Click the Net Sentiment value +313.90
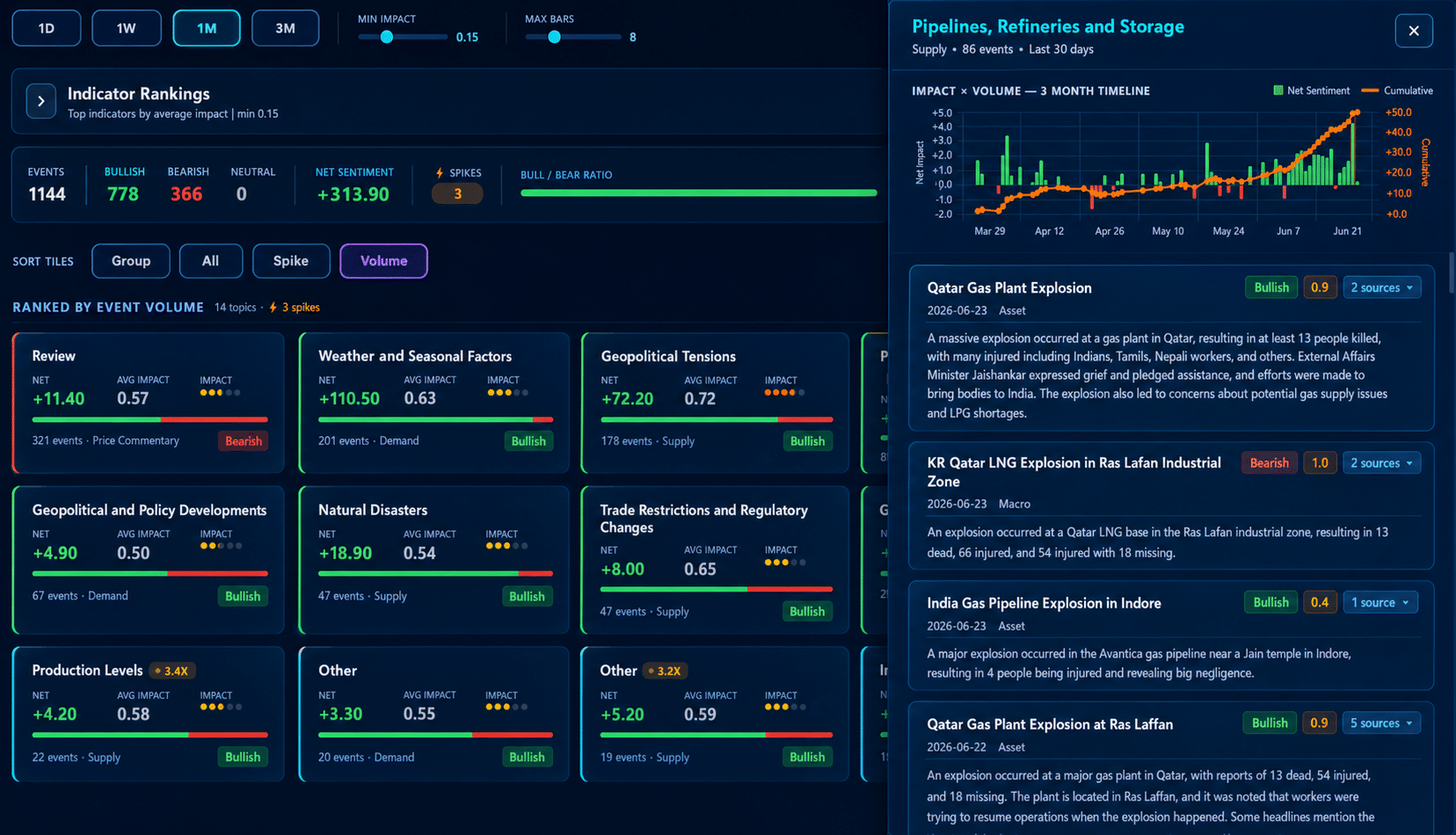Image resolution: width=1456 pixels, height=835 pixels. click(x=353, y=194)
